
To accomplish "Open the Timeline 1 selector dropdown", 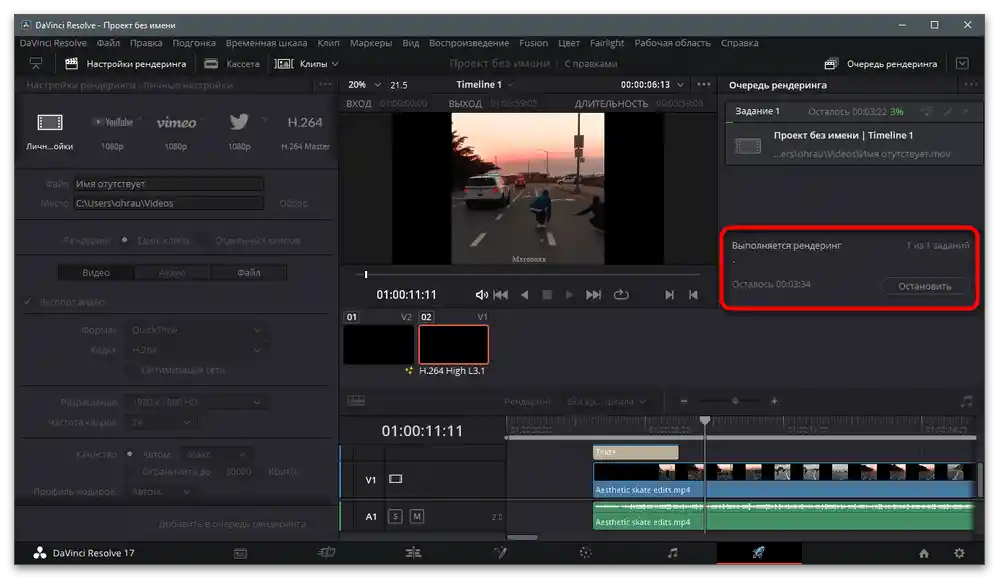I will point(484,84).
